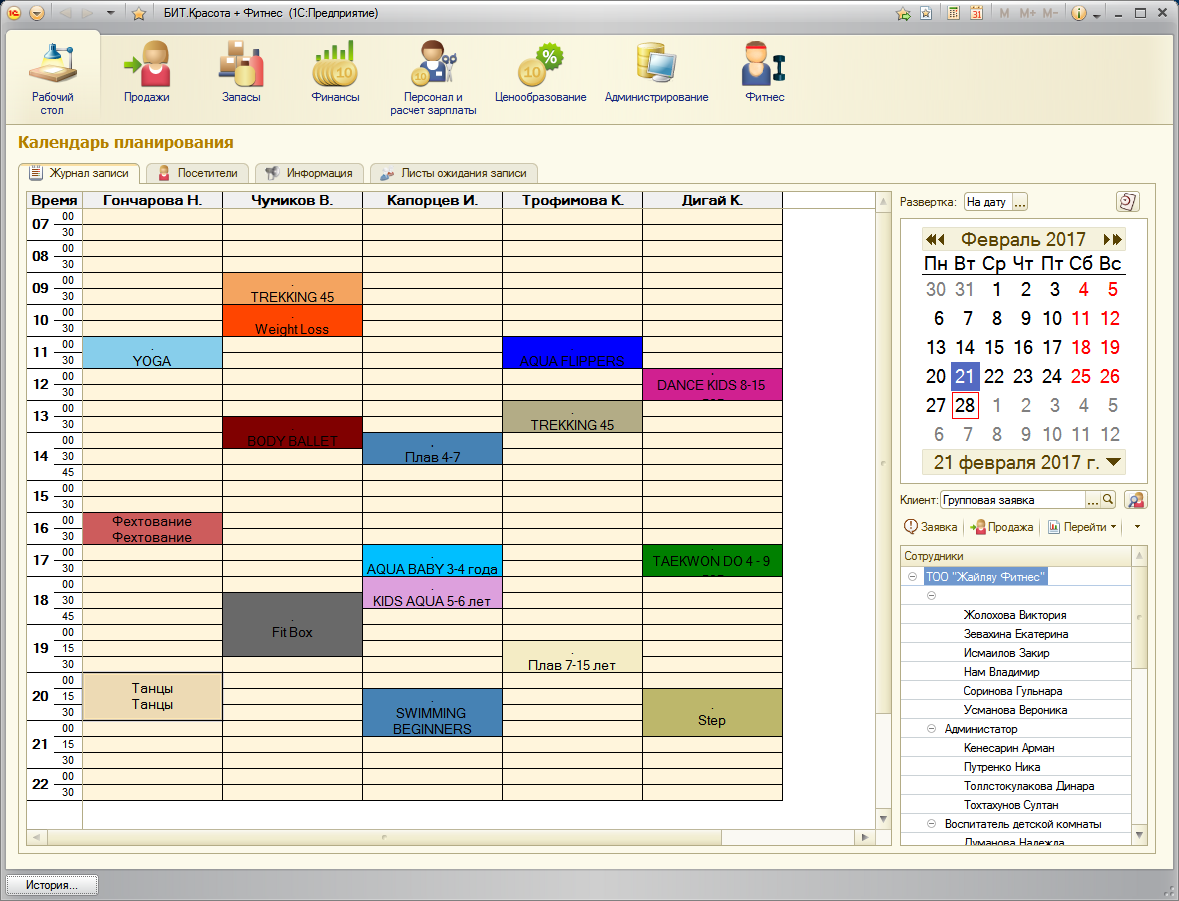
Task: Collapse the ТОО "Жайляу Фитнес" tree node
Action: tap(911, 577)
